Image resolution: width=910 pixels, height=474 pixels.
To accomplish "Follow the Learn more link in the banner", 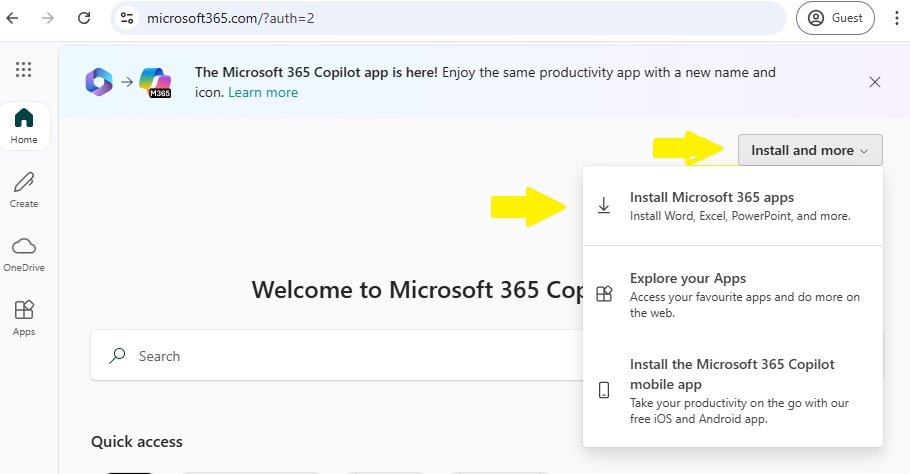I will tap(263, 92).
